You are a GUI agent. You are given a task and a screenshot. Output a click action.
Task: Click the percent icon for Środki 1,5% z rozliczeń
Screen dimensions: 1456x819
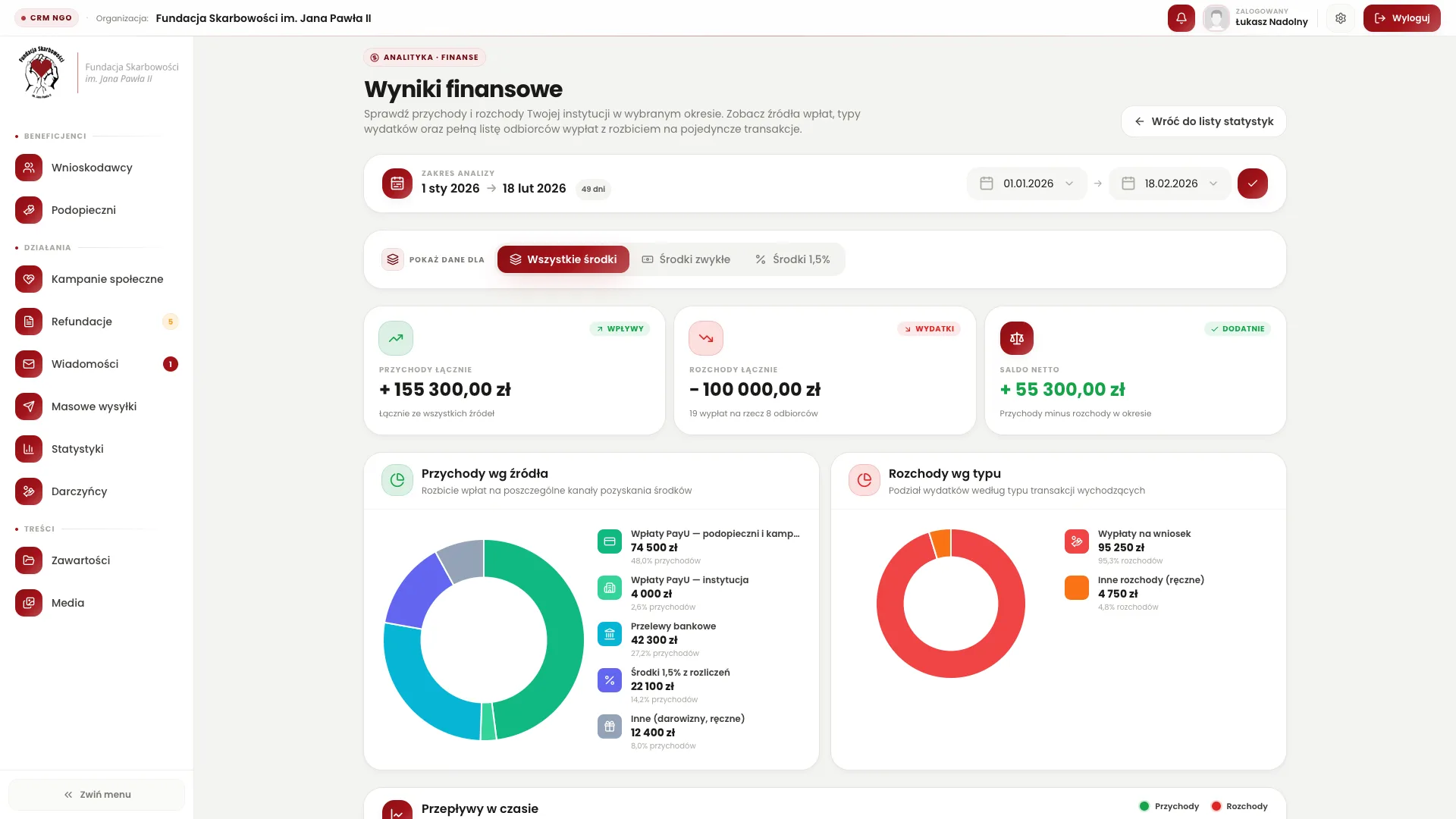click(610, 680)
